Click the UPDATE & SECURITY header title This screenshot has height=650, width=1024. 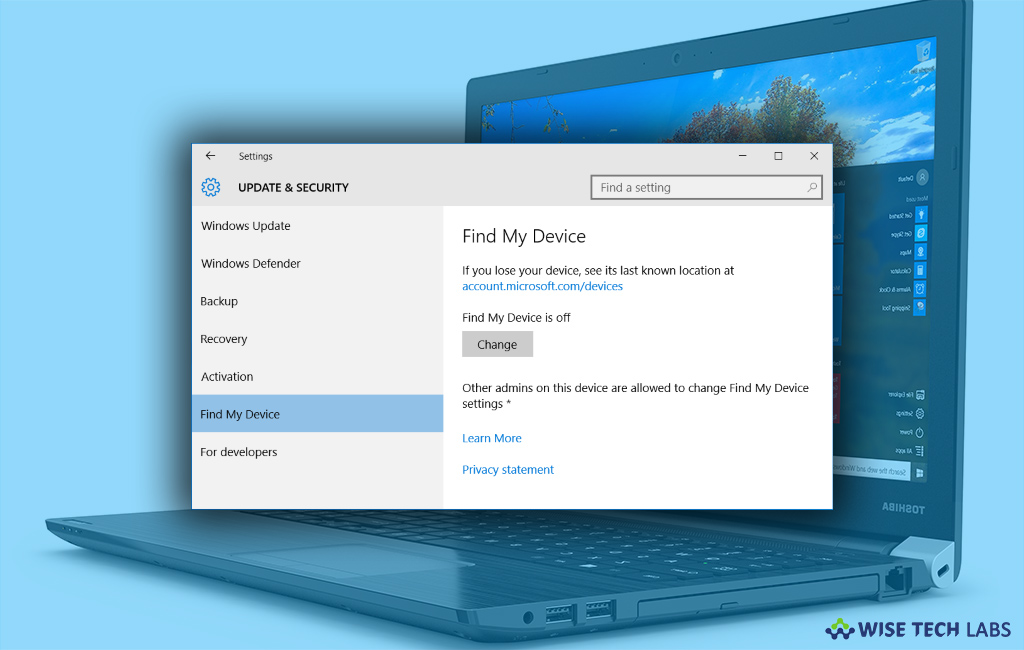(293, 187)
